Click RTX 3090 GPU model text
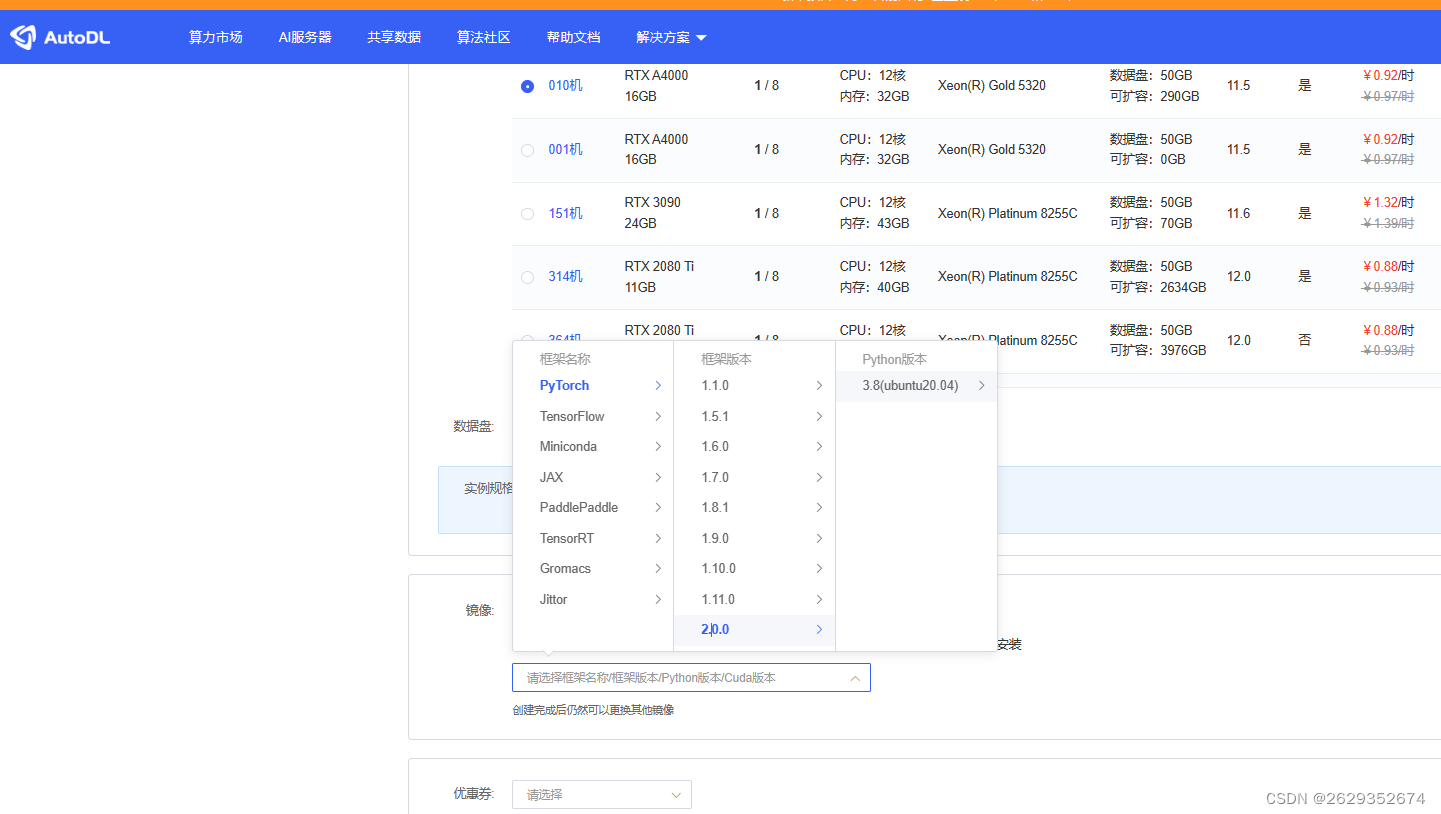The image size is (1441, 814). (x=653, y=203)
